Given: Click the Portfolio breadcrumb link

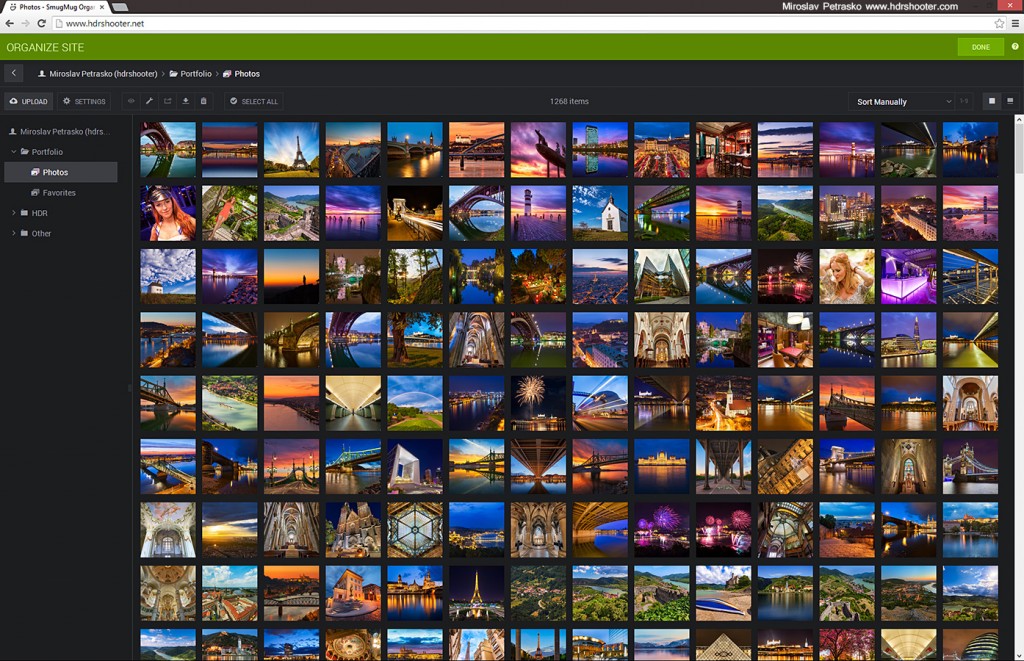Looking at the screenshot, I should point(196,73).
